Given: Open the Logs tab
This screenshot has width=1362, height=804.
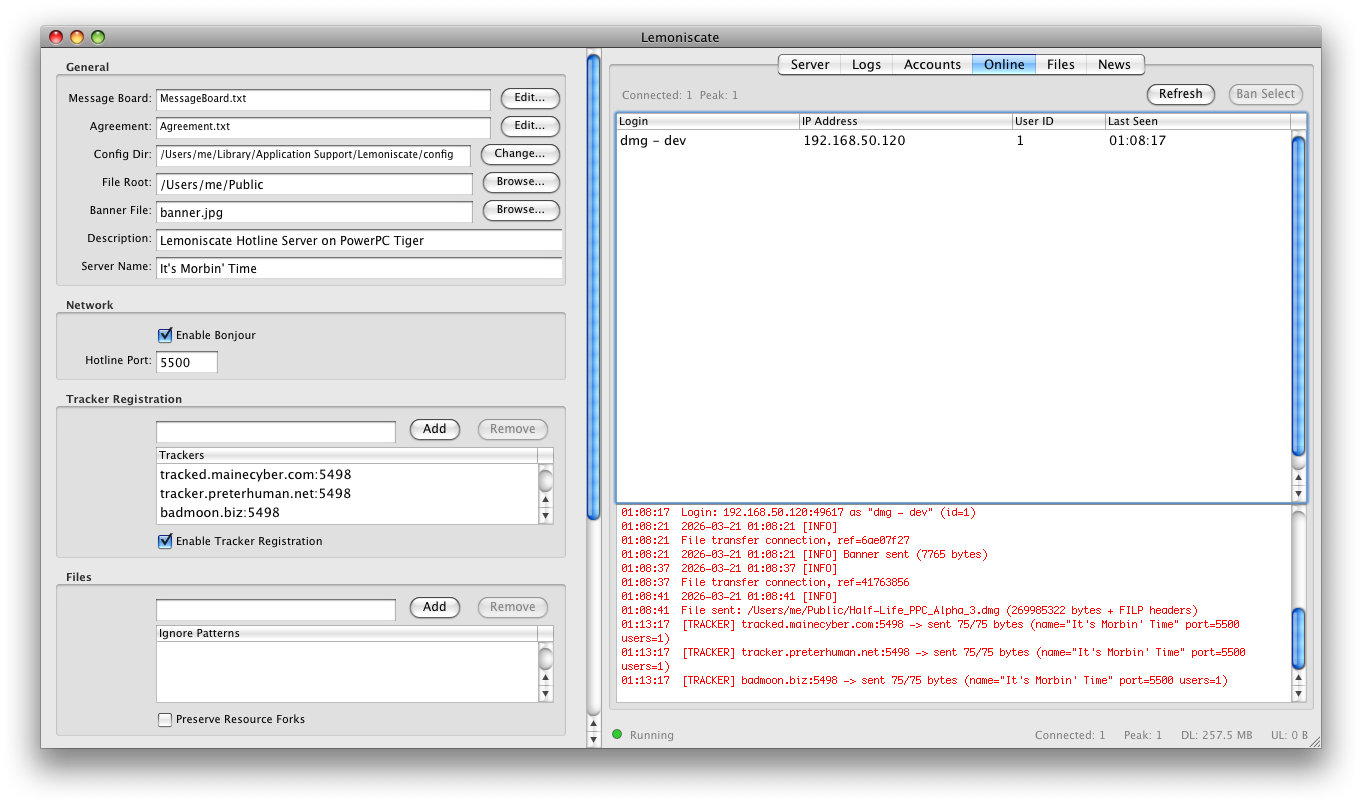Looking at the screenshot, I should 866,64.
